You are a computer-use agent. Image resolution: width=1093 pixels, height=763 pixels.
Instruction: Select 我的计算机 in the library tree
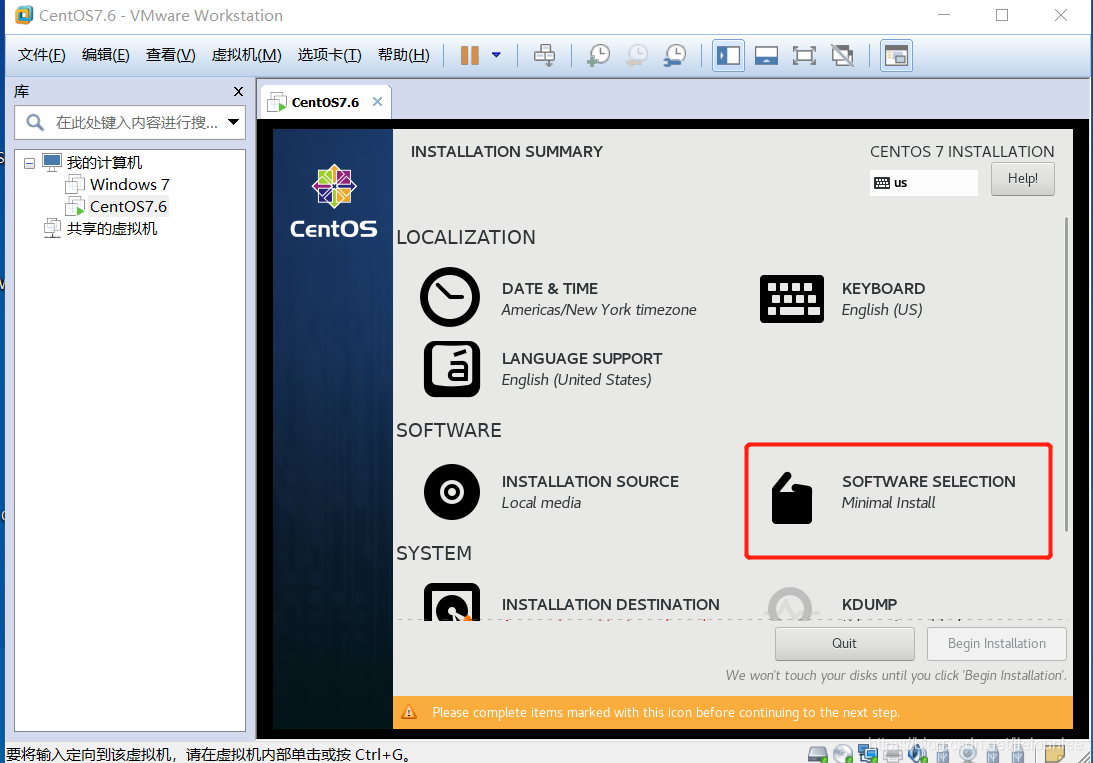104,162
